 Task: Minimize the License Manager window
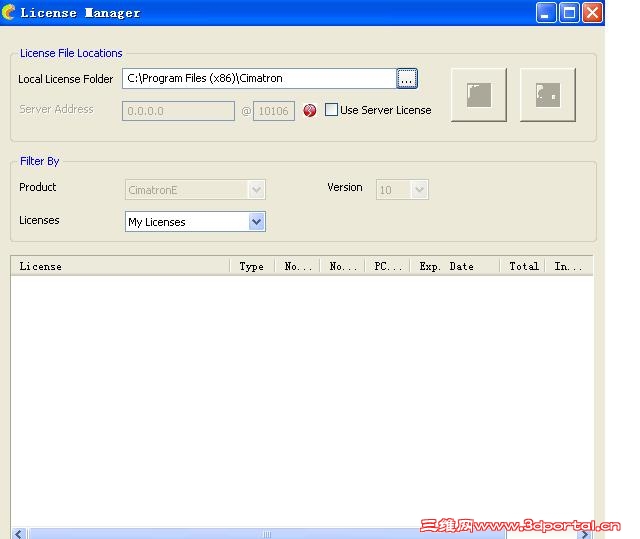[x=546, y=13]
